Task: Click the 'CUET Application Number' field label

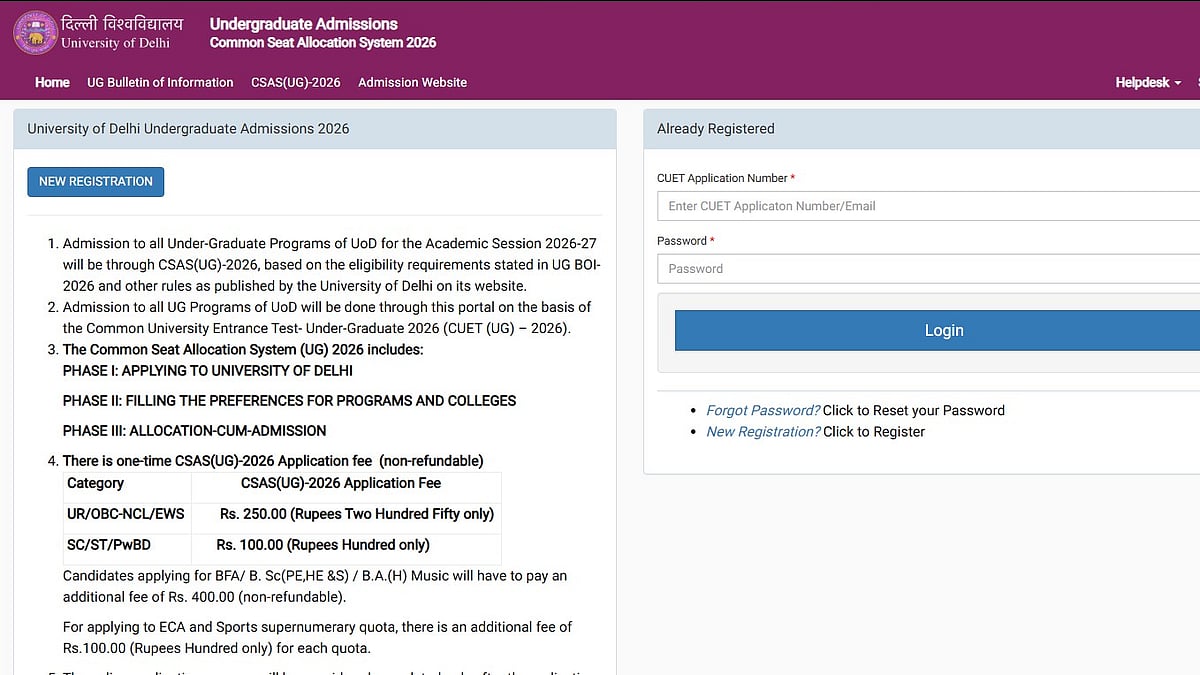Action: click(722, 178)
